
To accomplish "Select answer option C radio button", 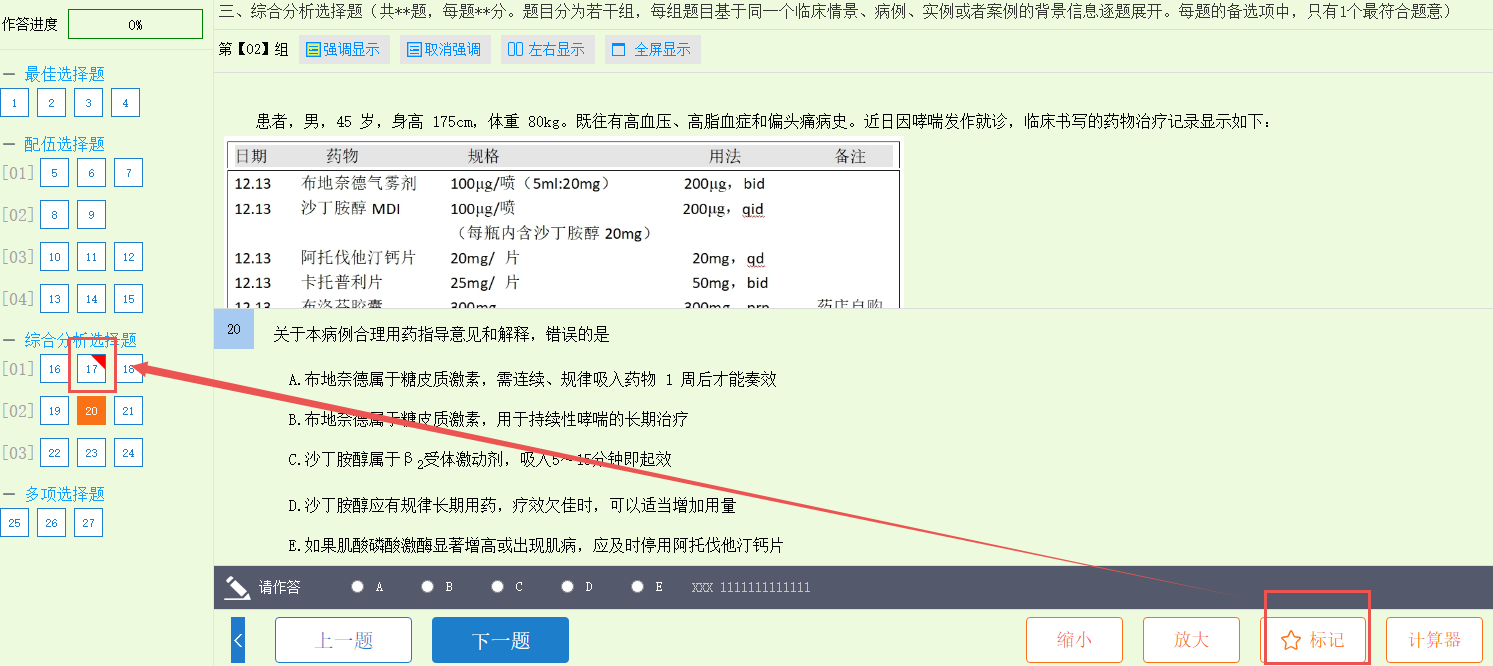I will coord(498,587).
